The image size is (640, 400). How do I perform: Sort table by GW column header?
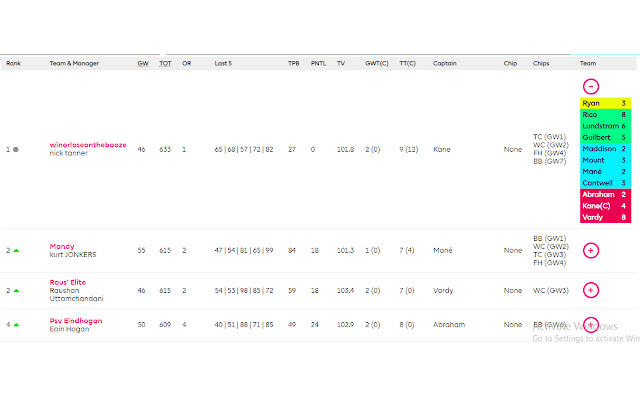pos(142,63)
